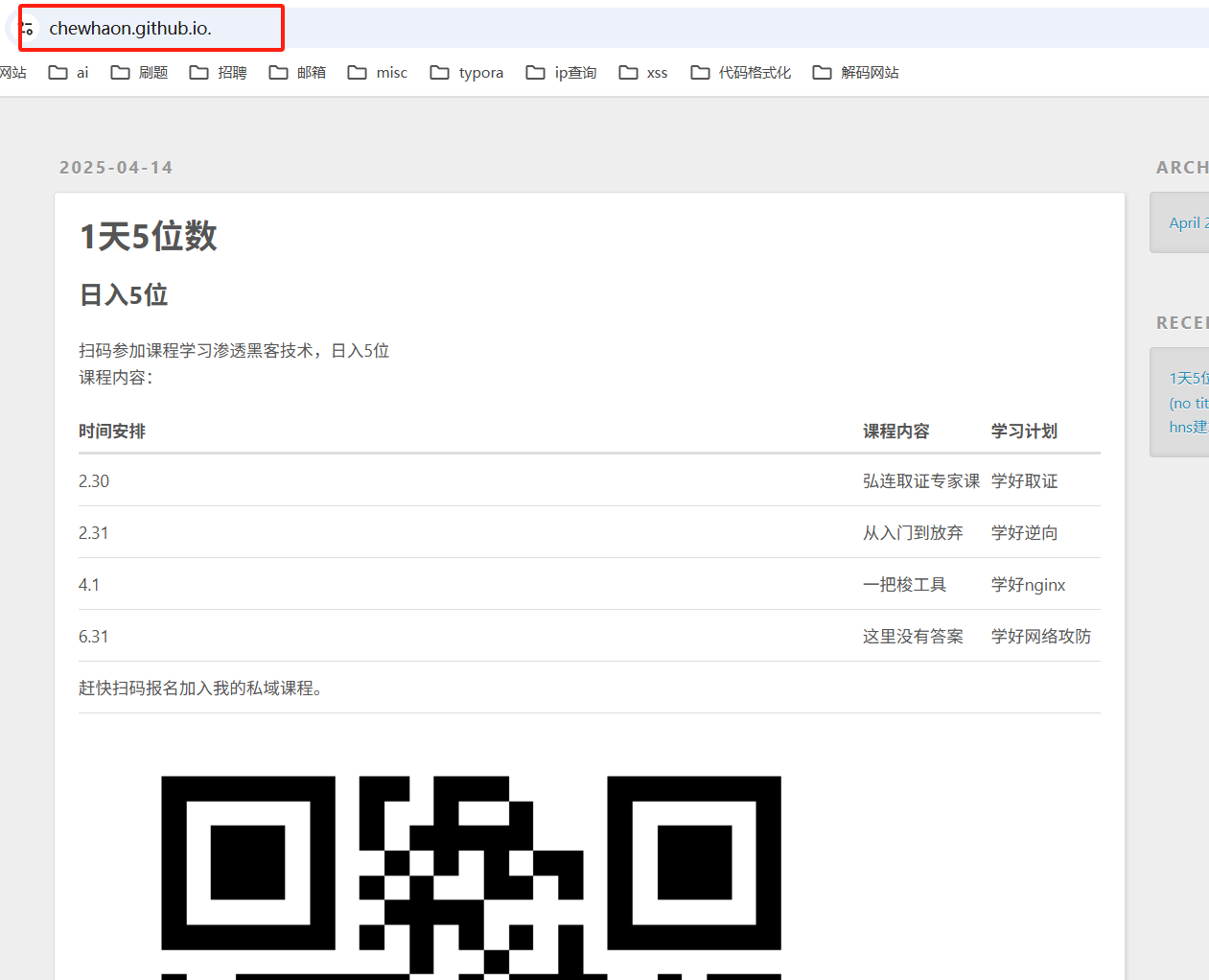Image resolution: width=1209 pixels, height=980 pixels.
Task: Open the misc bookmarks folder
Action: coord(378,73)
